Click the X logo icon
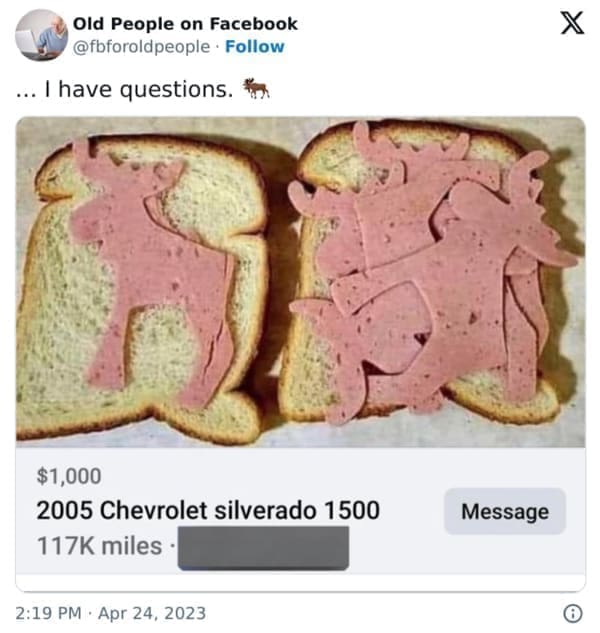 point(572,23)
